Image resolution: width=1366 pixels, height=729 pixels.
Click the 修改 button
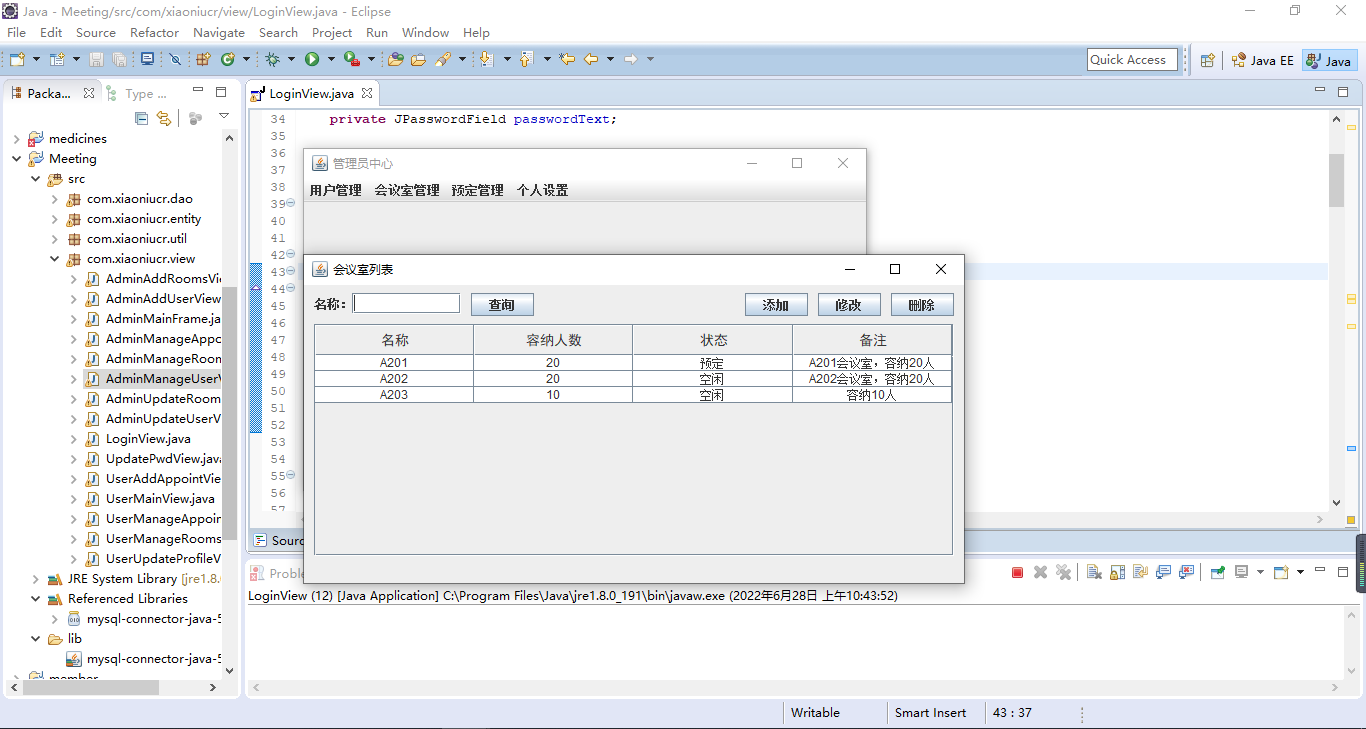[x=849, y=305]
